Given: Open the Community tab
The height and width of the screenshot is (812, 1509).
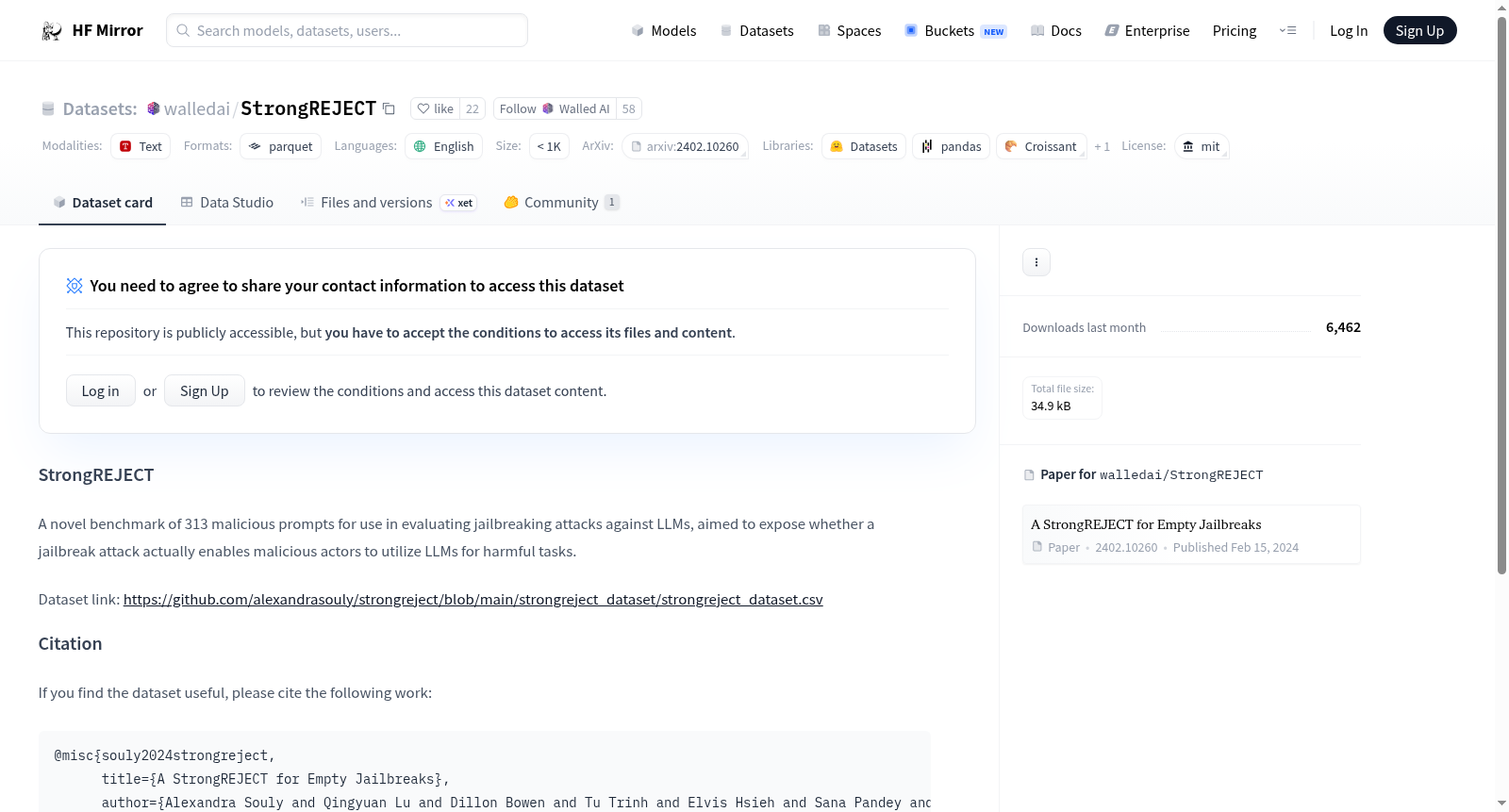Looking at the screenshot, I should (561, 203).
